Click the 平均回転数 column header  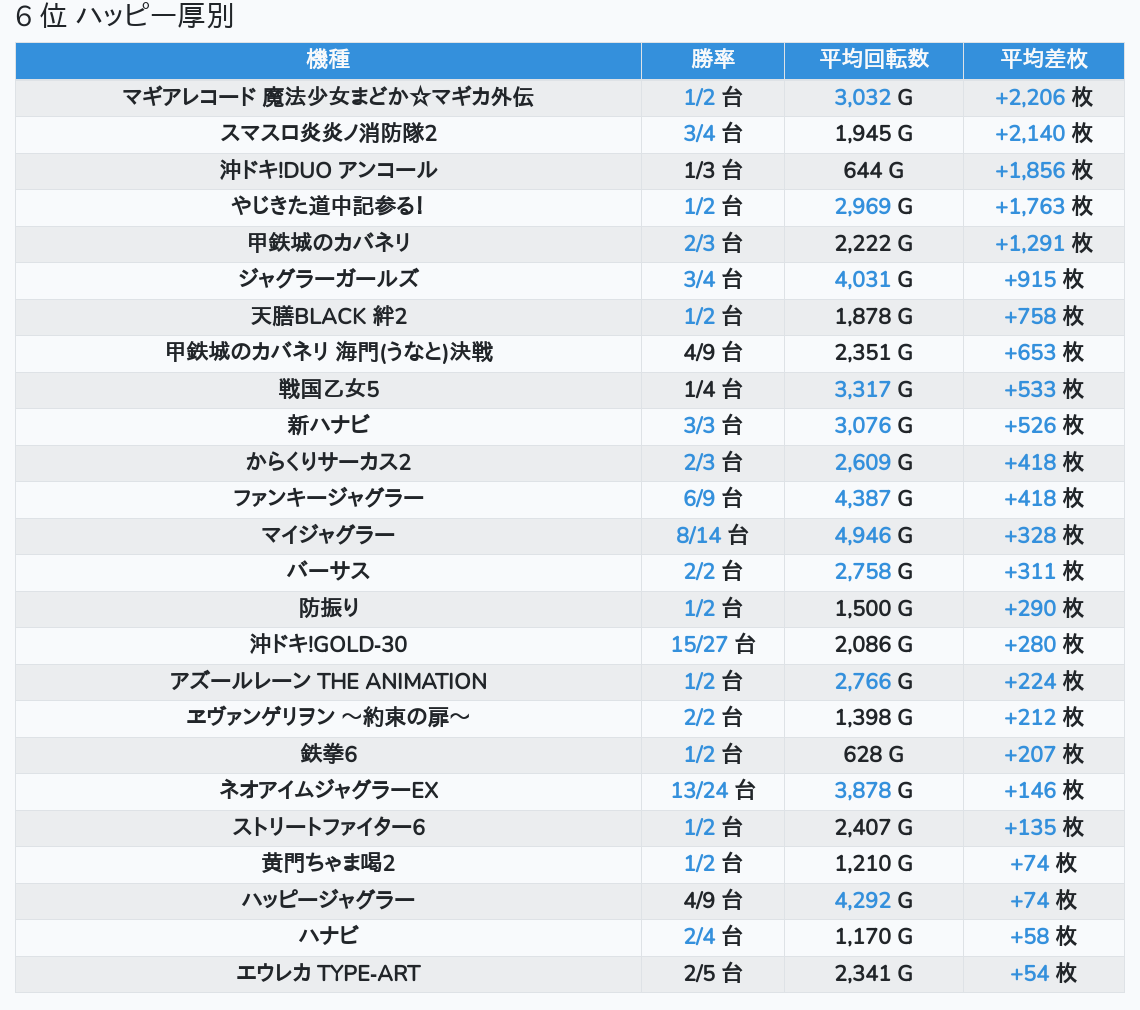874,60
